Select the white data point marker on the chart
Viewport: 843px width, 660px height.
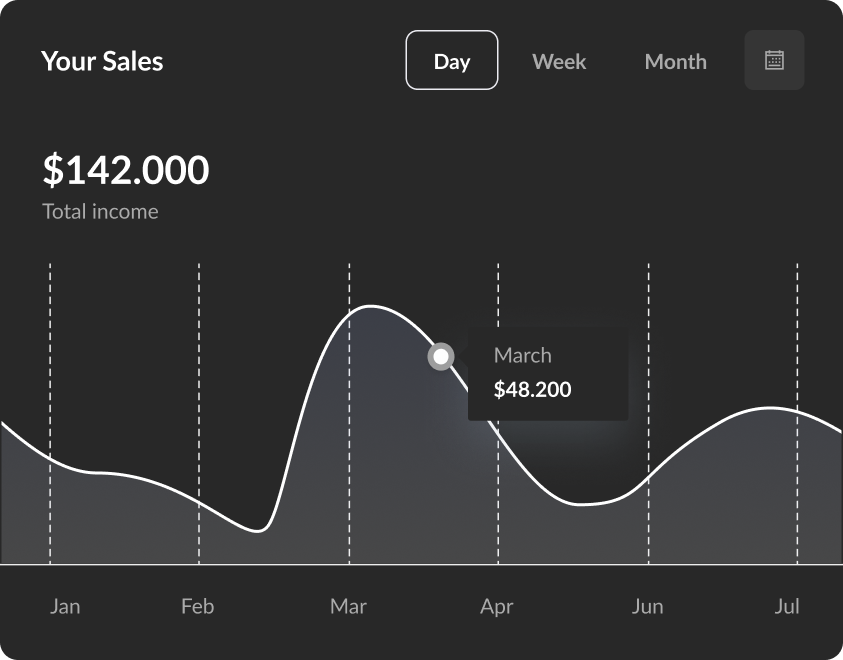[x=441, y=357]
